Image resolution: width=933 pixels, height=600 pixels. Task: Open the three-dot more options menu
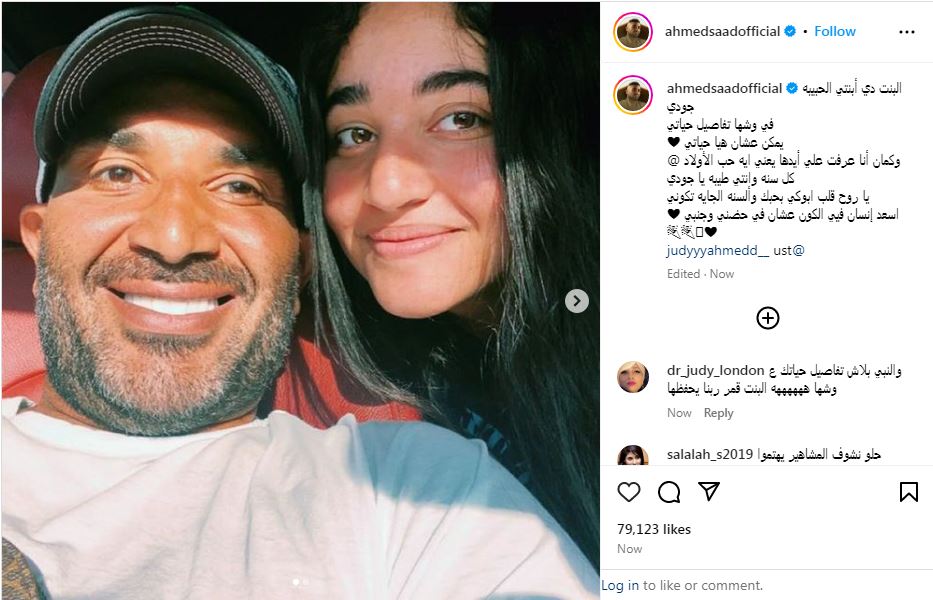906,32
